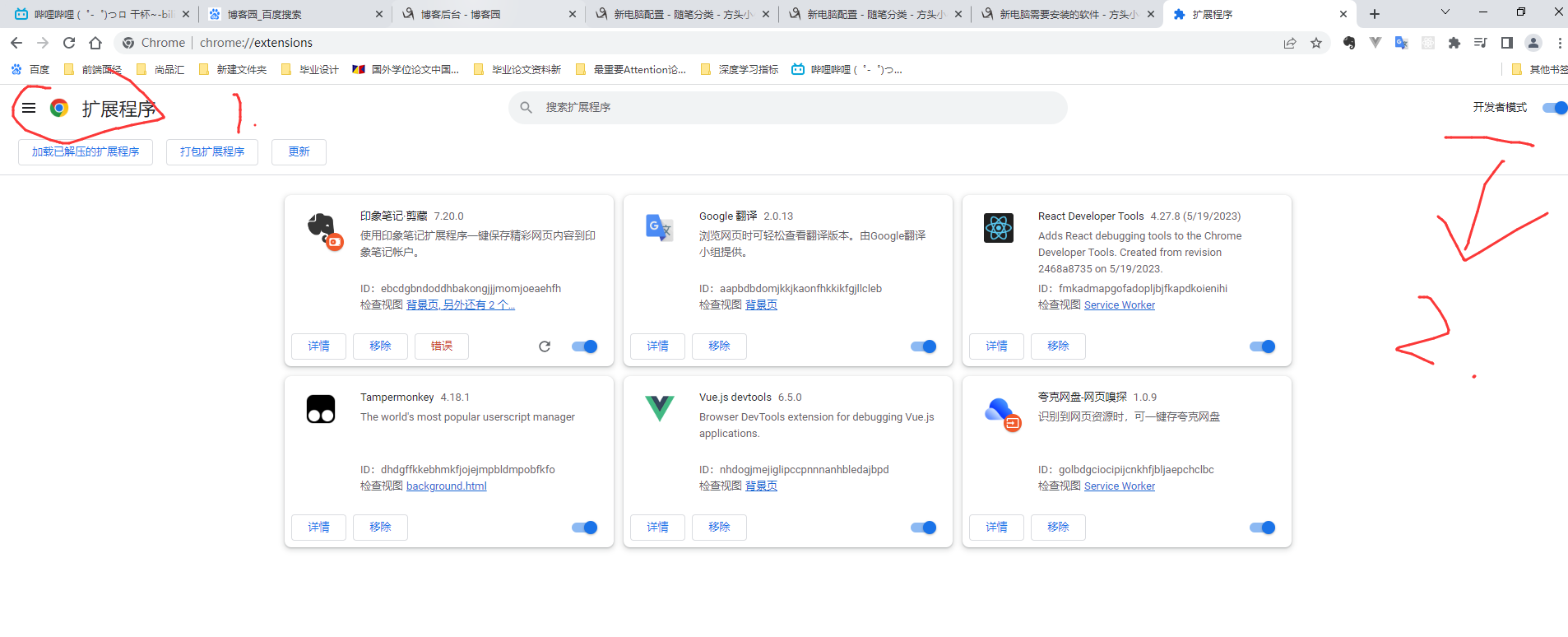Toggle the 夸克网盘-网页嗅探 extension off
This screenshot has height=637, width=1568.
pos(1263,528)
